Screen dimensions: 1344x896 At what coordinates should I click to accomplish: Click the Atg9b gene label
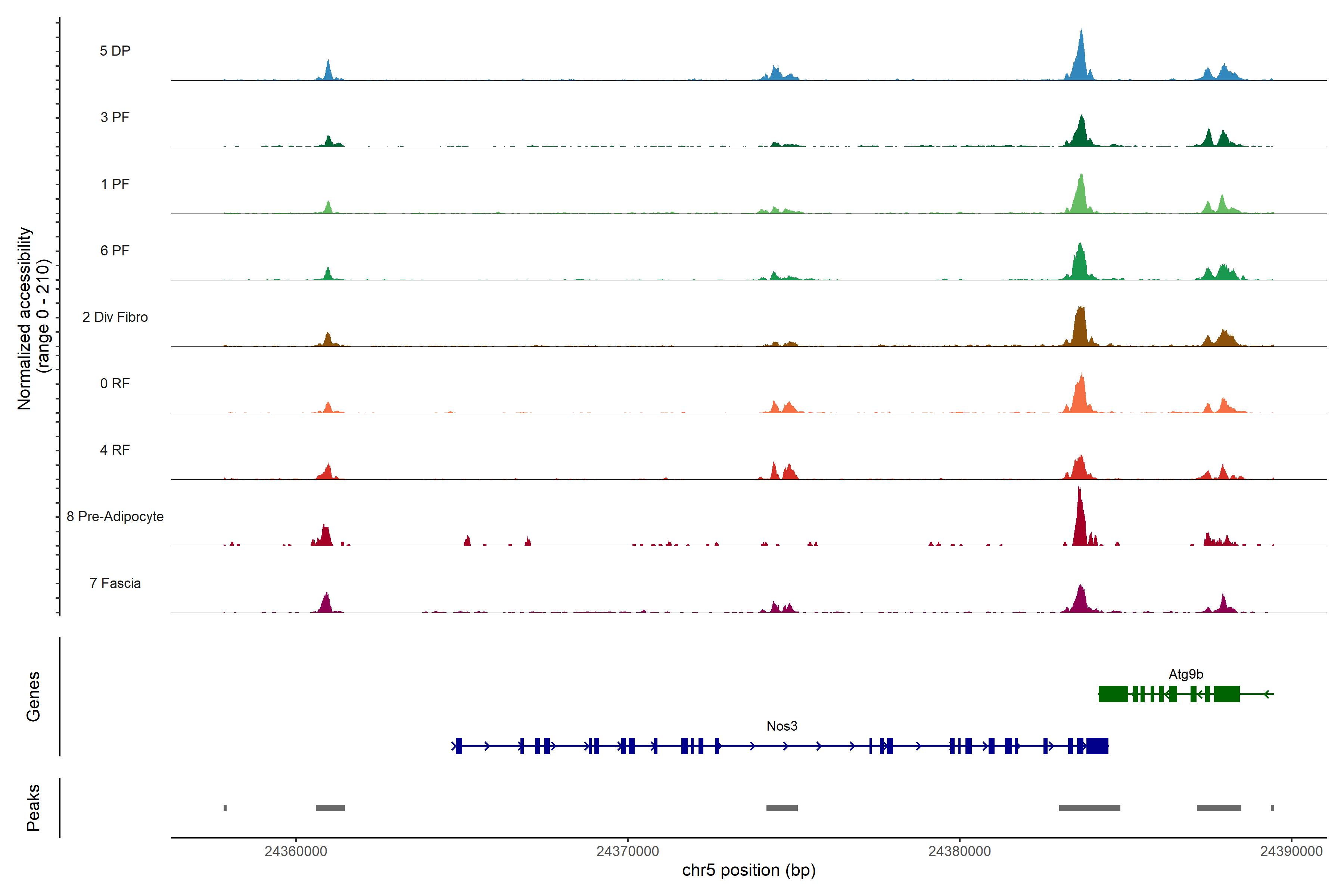pos(1186,674)
